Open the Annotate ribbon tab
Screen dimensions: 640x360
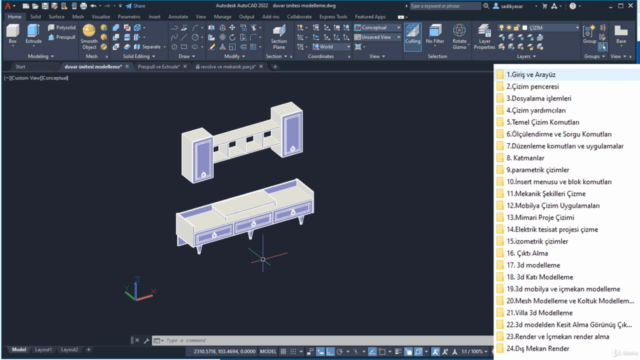click(x=178, y=17)
